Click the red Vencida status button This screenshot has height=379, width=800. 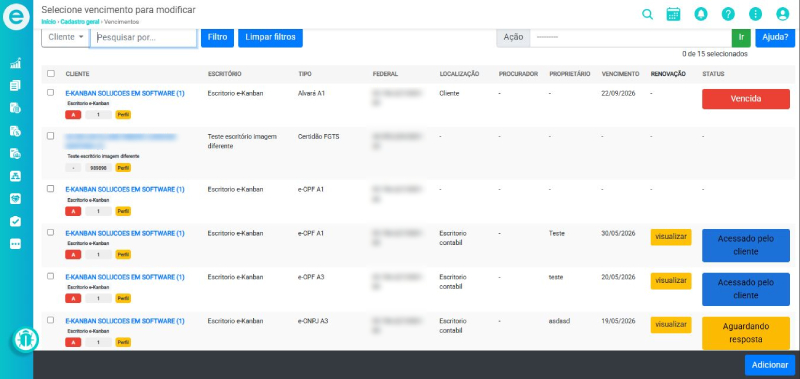746,99
